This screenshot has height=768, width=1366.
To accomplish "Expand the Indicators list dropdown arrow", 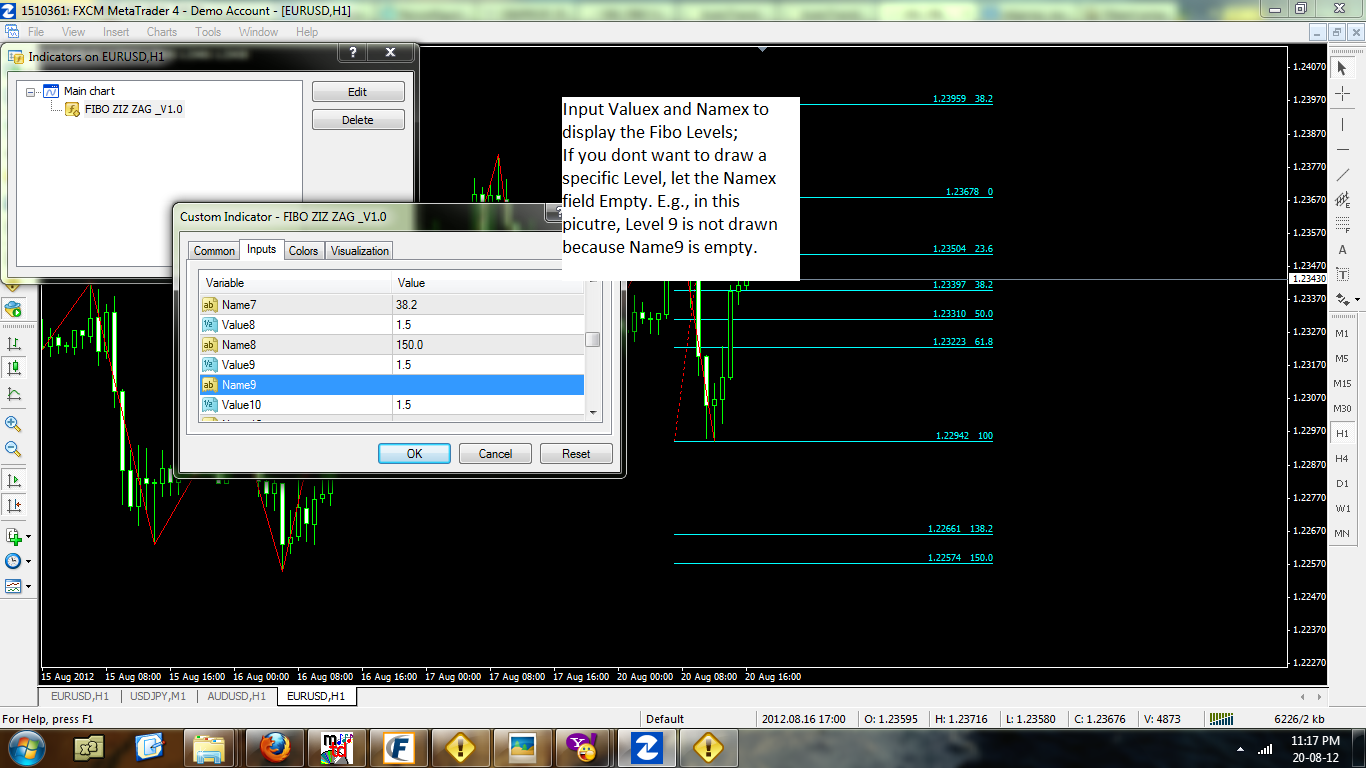I will tap(28, 536).
